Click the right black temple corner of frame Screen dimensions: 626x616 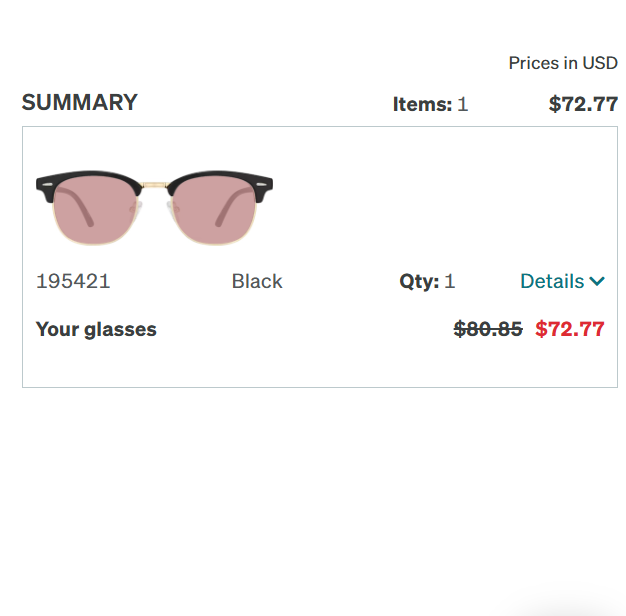263,184
